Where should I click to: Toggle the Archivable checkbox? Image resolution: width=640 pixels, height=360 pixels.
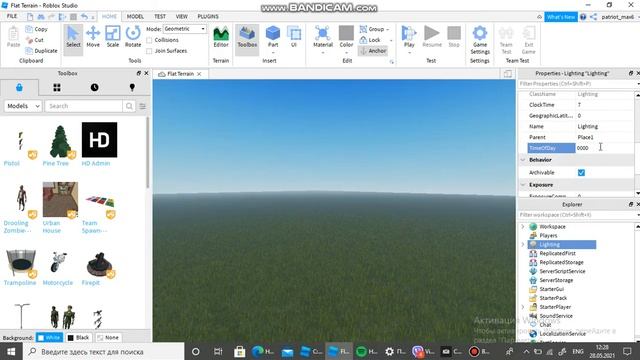[581, 173]
